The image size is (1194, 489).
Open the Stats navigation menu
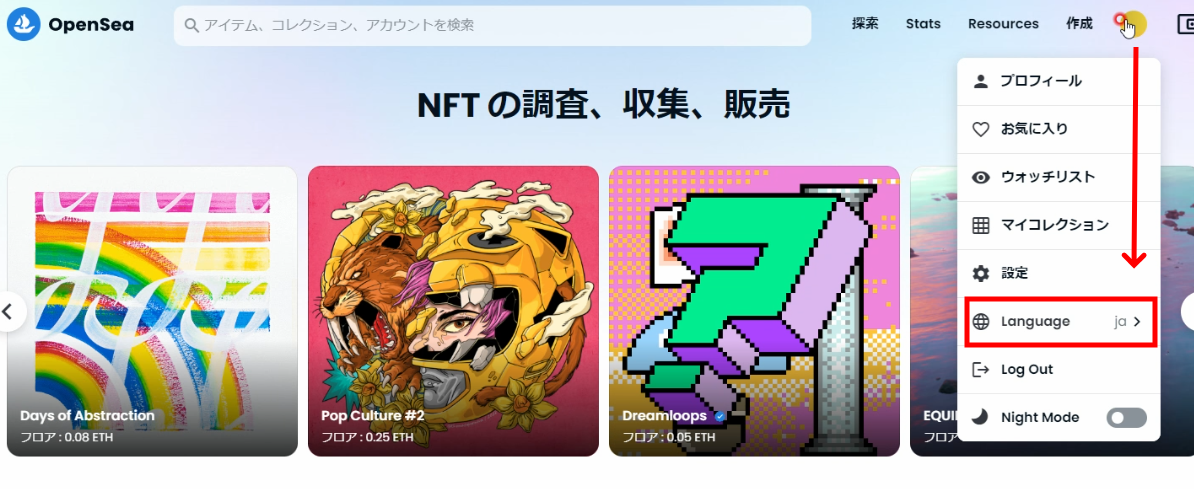(923, 24)
